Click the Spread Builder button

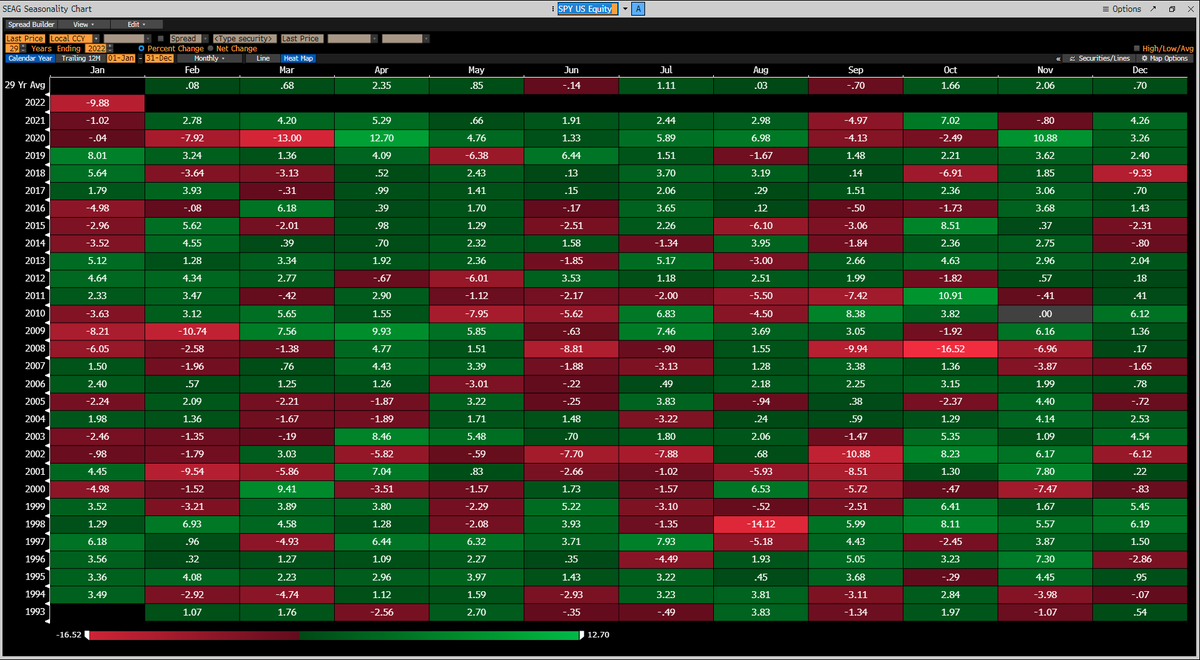coord(31,24)
